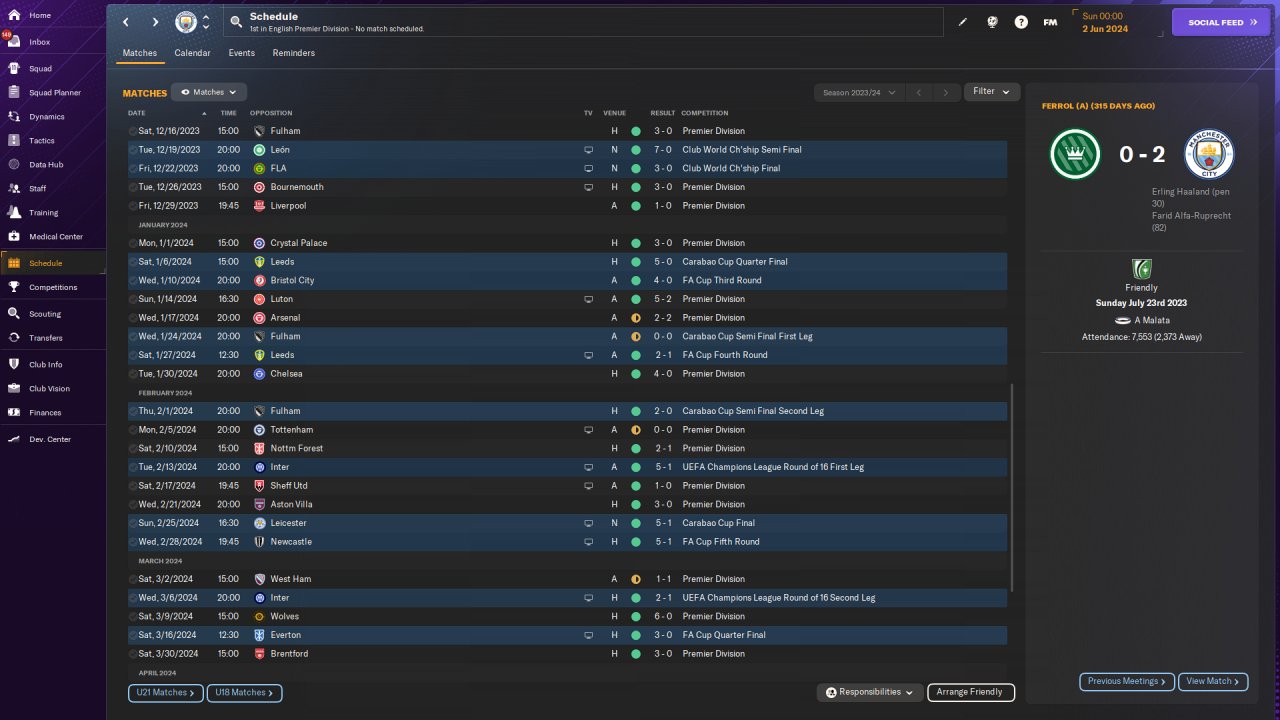
Task: Click the Manchester City crest in match panel
Action: (1210, 155)
